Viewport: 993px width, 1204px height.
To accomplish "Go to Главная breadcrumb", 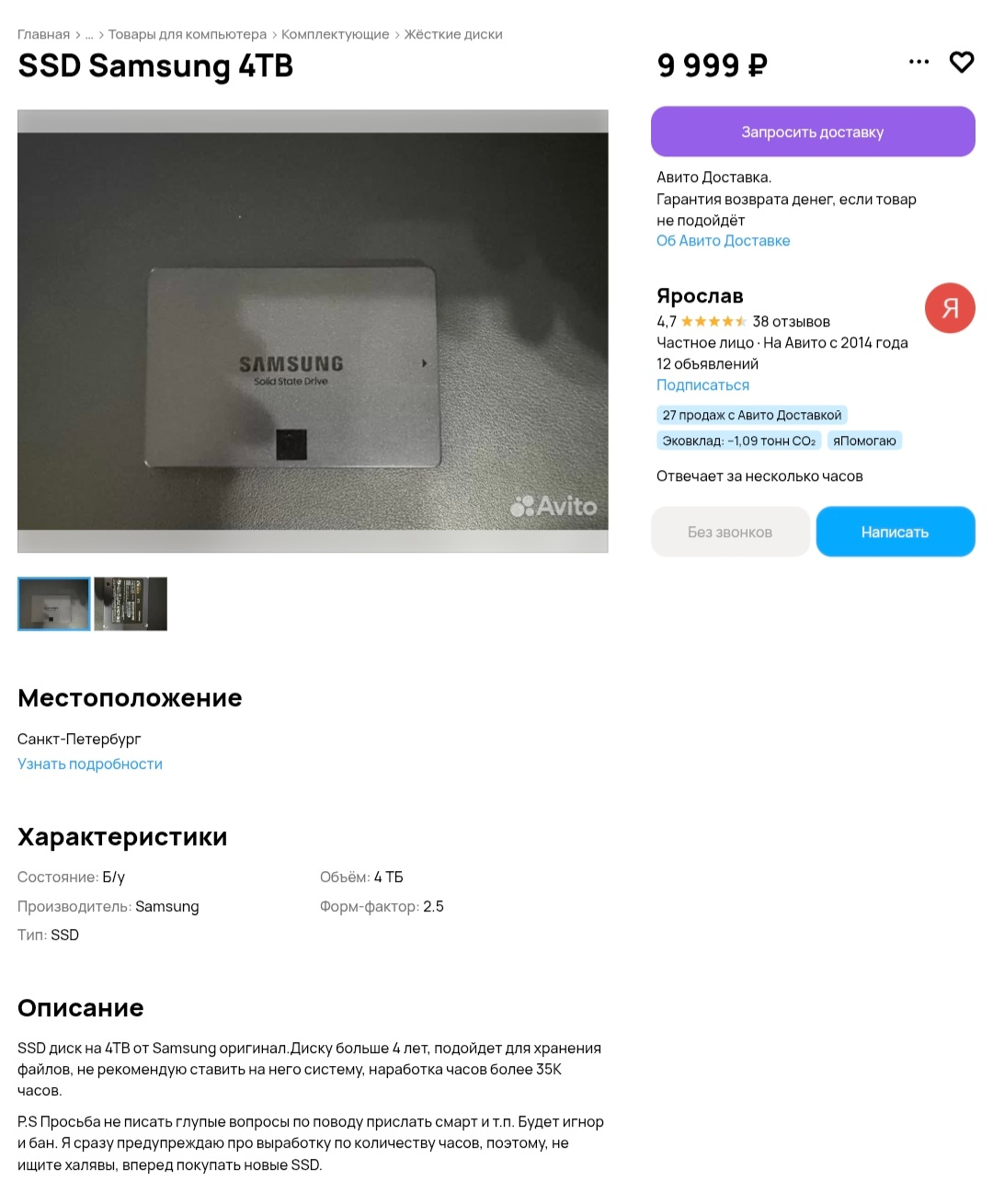I will point(43,34).
